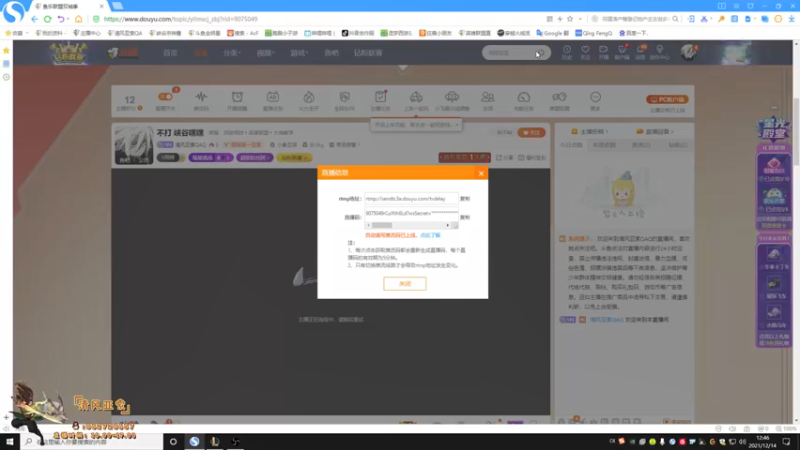Screen dimensions: 800x450
Task: Click the stream key scrollbar right arrow
Action: 447,225
